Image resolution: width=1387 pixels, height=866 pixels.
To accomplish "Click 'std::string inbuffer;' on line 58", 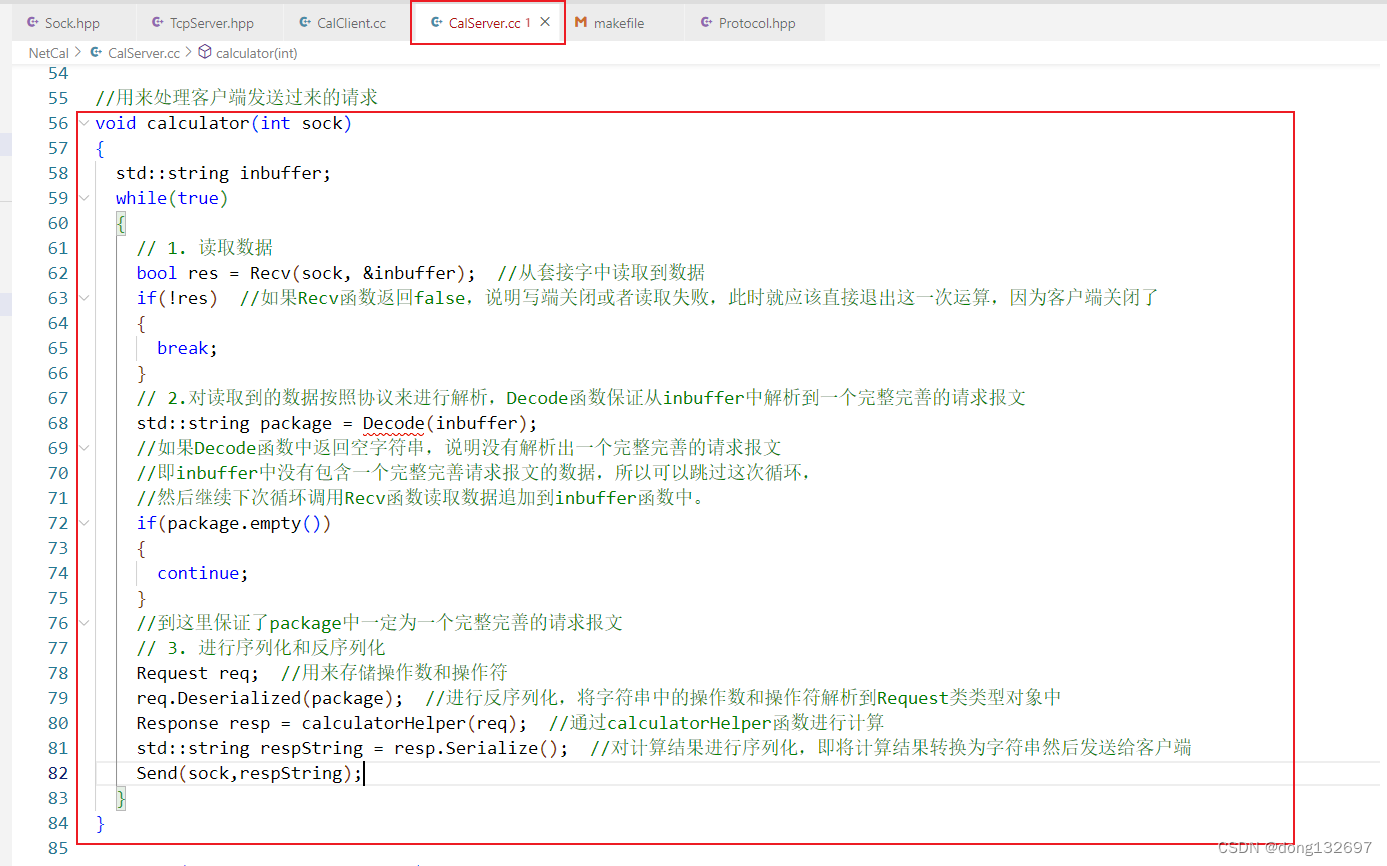I will [223, 173].
